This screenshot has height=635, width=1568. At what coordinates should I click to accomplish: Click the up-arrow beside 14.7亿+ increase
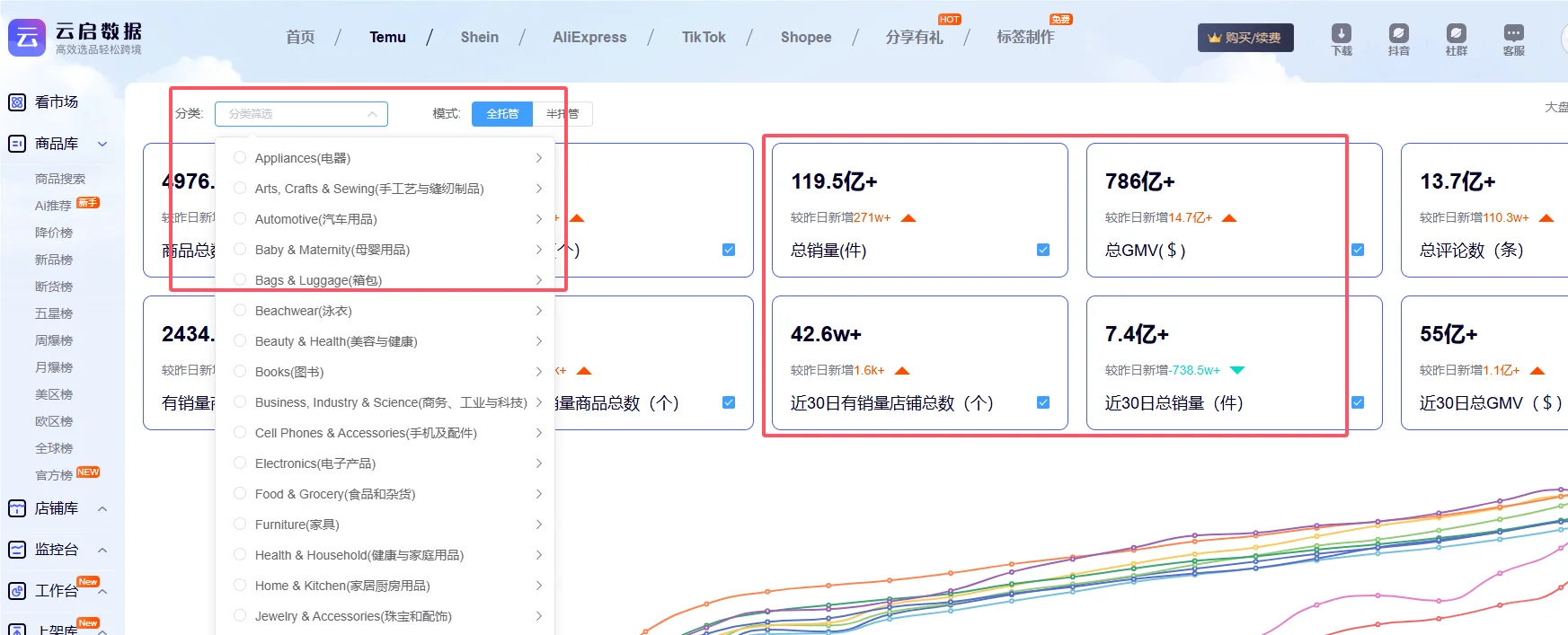coord(1229,218)
